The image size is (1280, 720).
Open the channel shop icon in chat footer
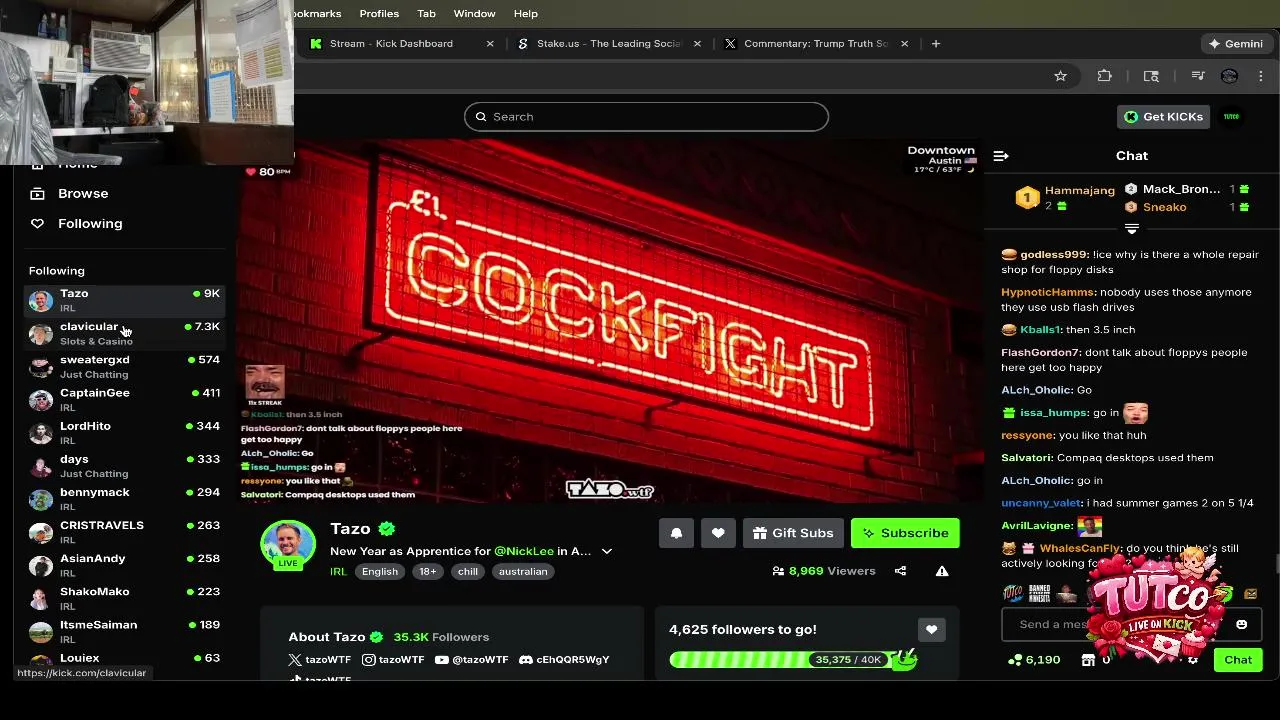tap(1088, 660)
